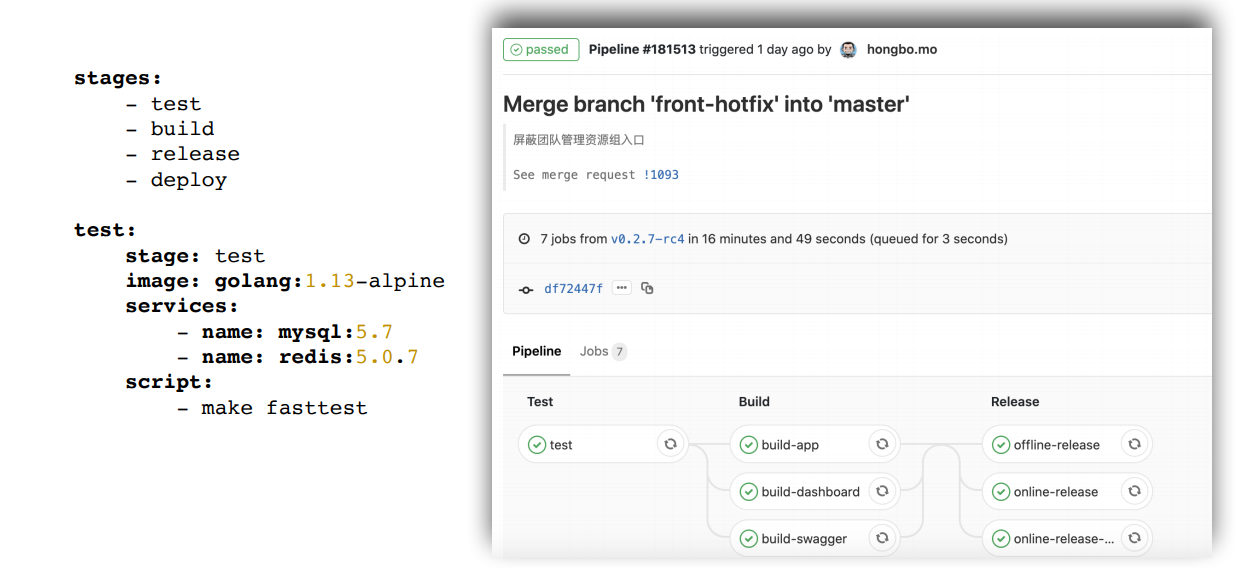Retry the test job
The height and width of the screenshot is (575, 1250).
[x=671, y=444]
